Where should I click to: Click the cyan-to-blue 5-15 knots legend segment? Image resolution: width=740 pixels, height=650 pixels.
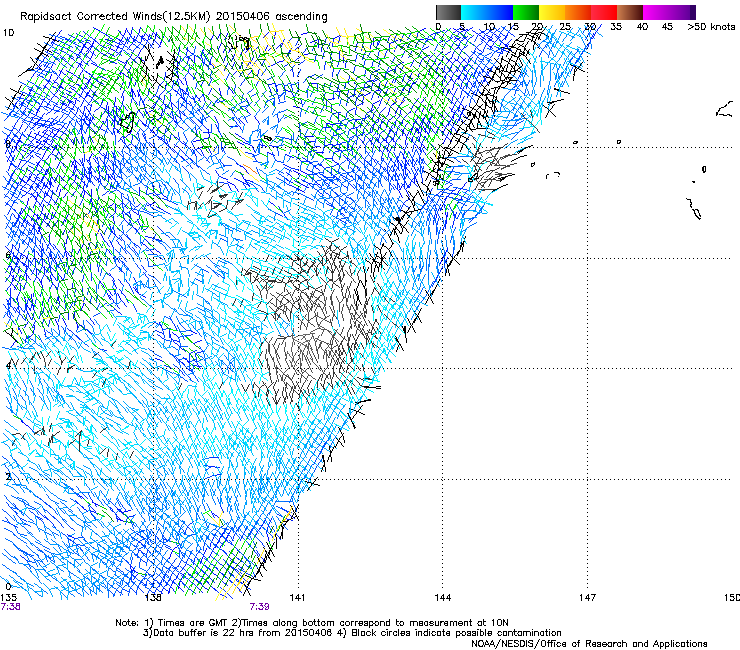click(487, 12)
